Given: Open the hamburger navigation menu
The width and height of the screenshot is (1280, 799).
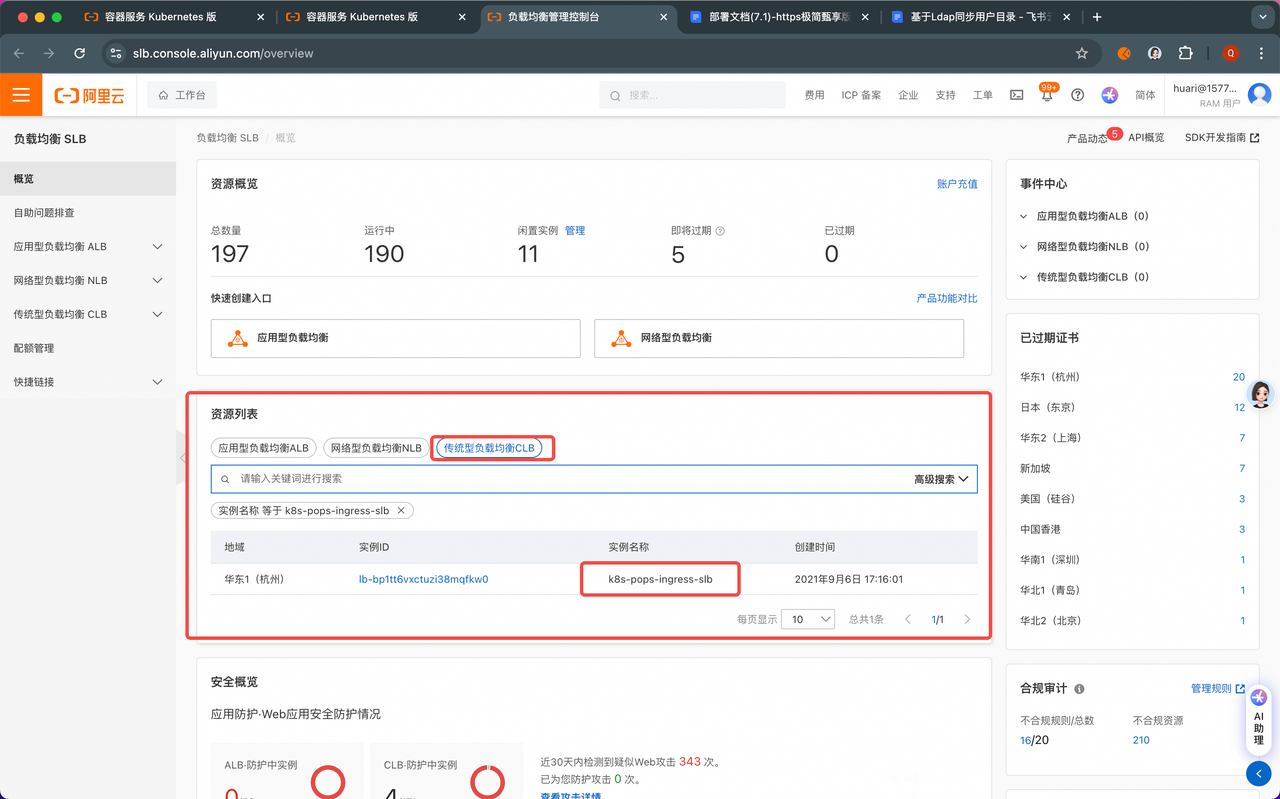Looking at the screenshot, I should 21,95.
